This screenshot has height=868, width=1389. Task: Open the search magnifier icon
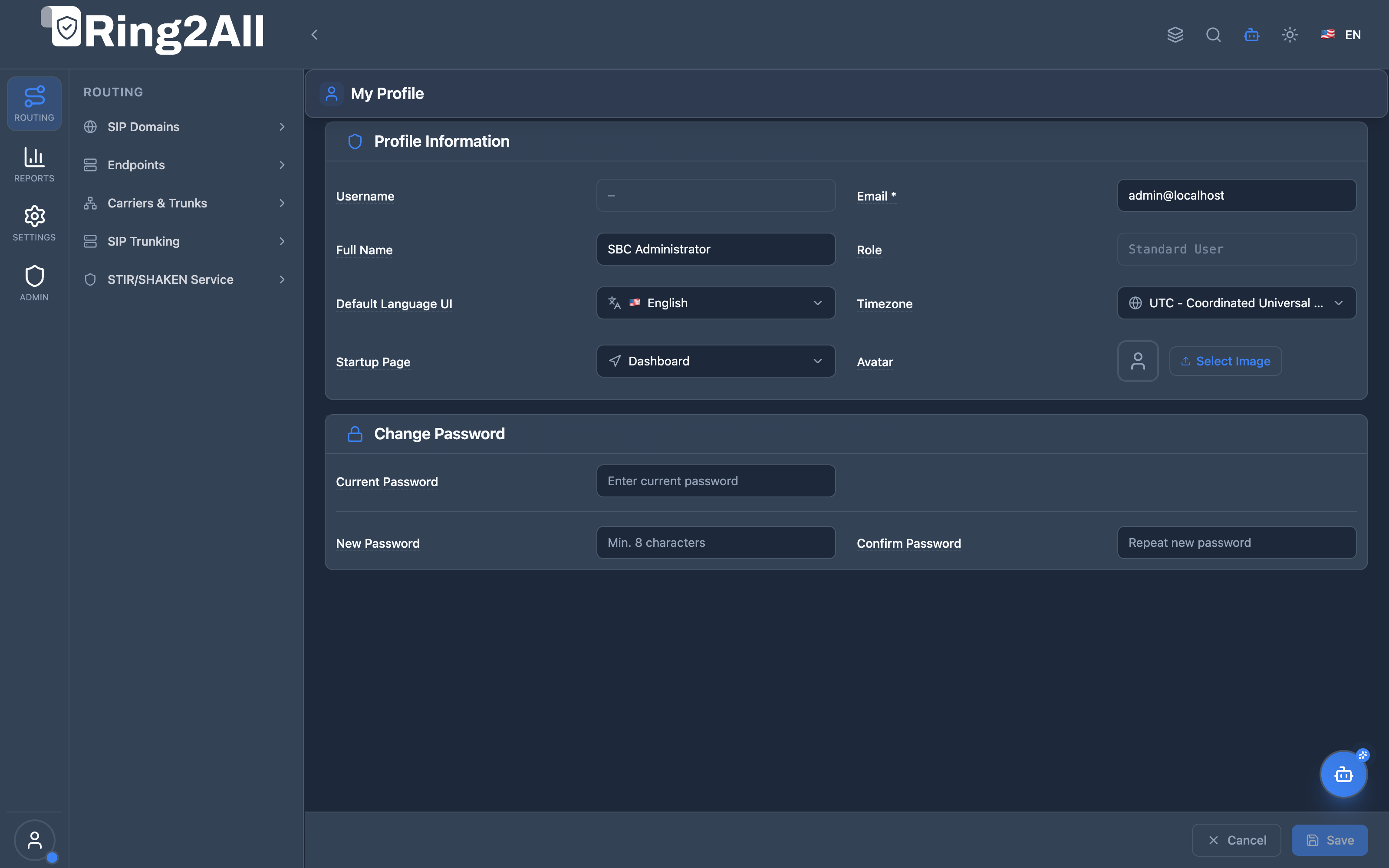tap(1213, 34)
